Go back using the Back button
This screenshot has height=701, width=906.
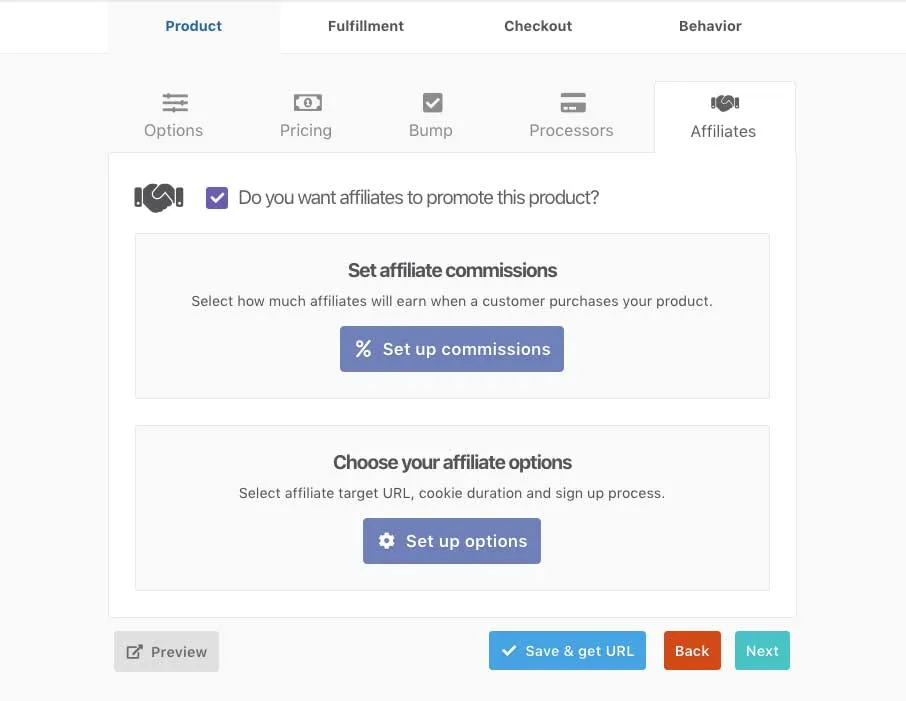[x=692, y=650]
